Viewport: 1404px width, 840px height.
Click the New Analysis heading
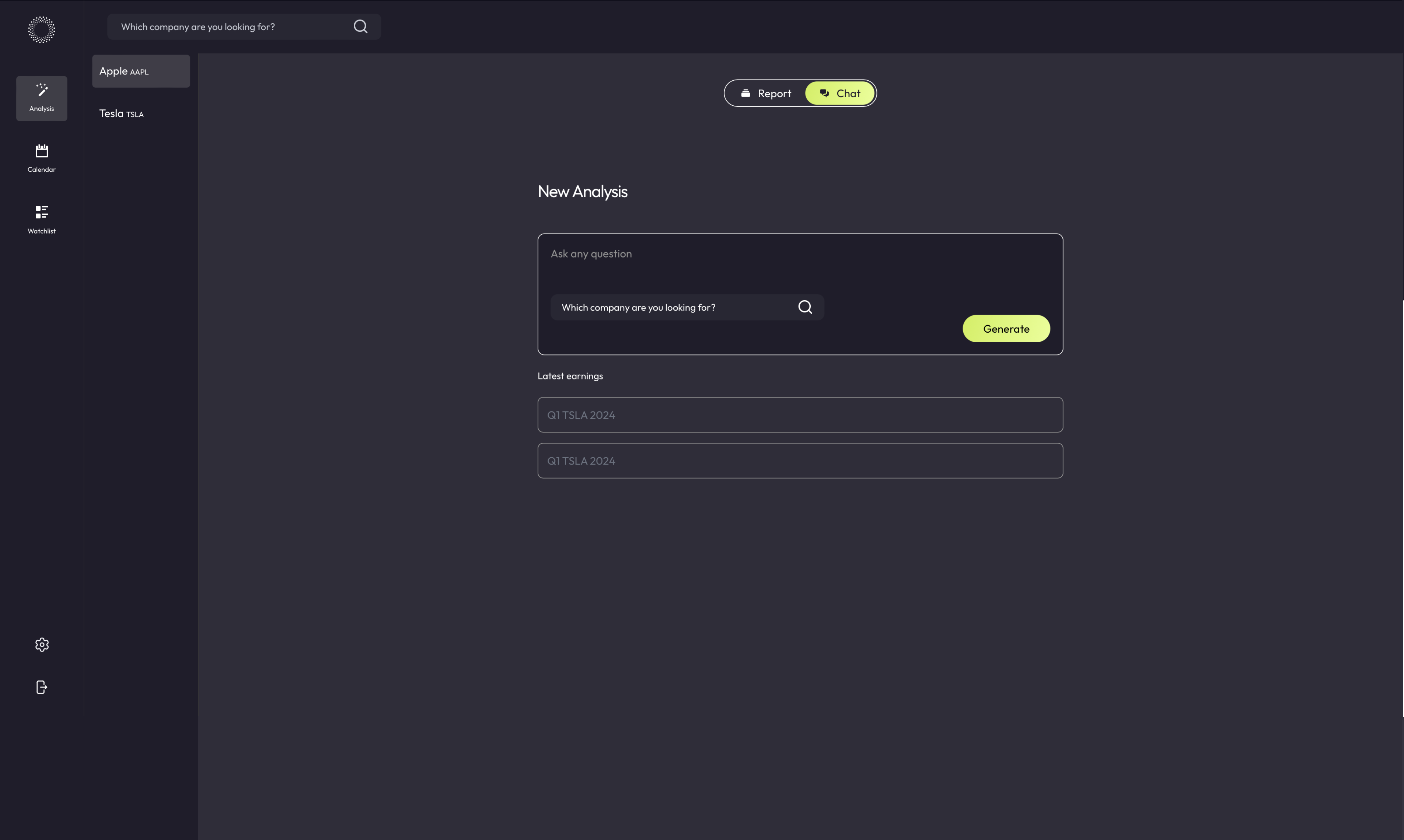pos(582,191)
